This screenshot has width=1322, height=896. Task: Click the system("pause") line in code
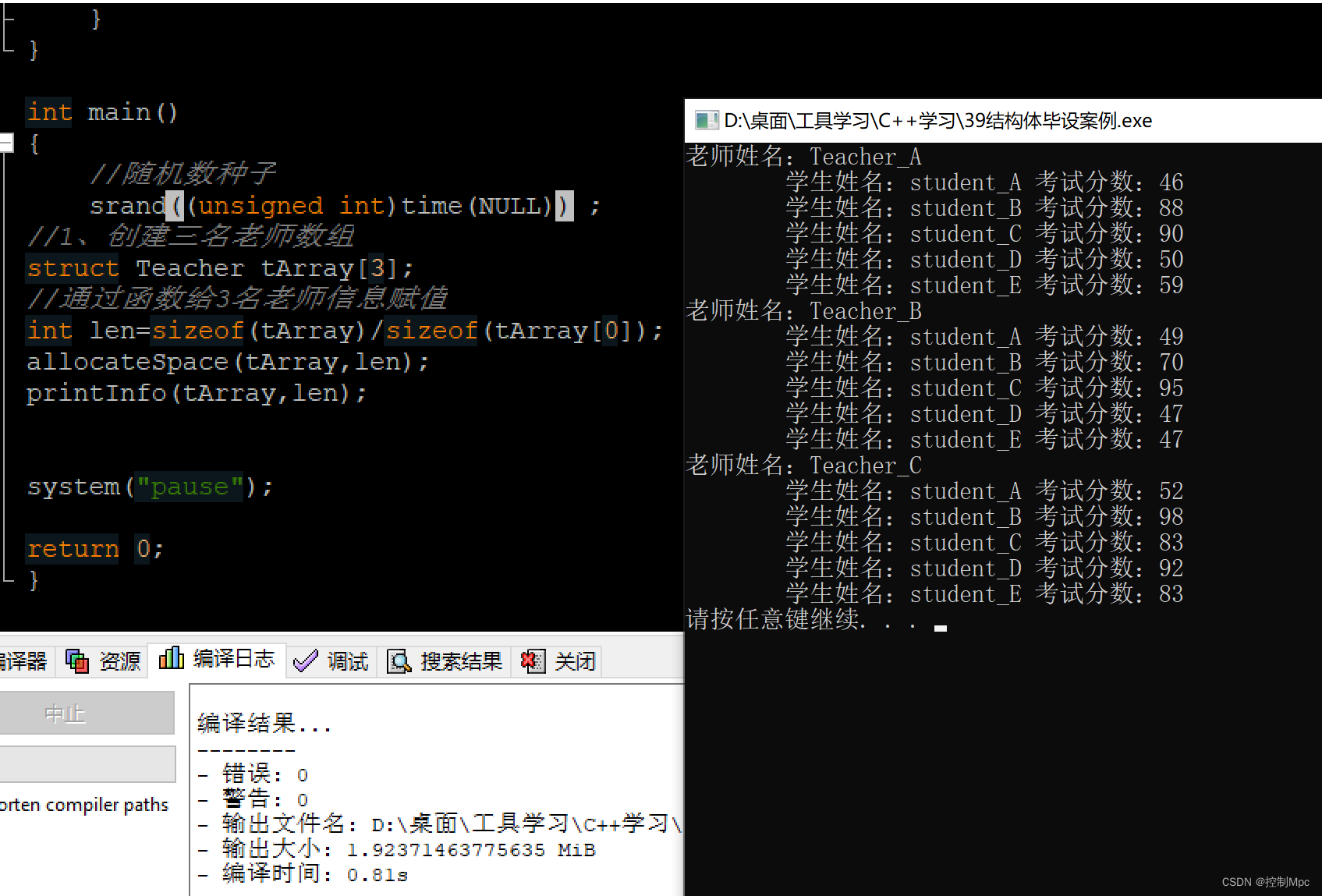pyautogui.click(x=150, y=486)
